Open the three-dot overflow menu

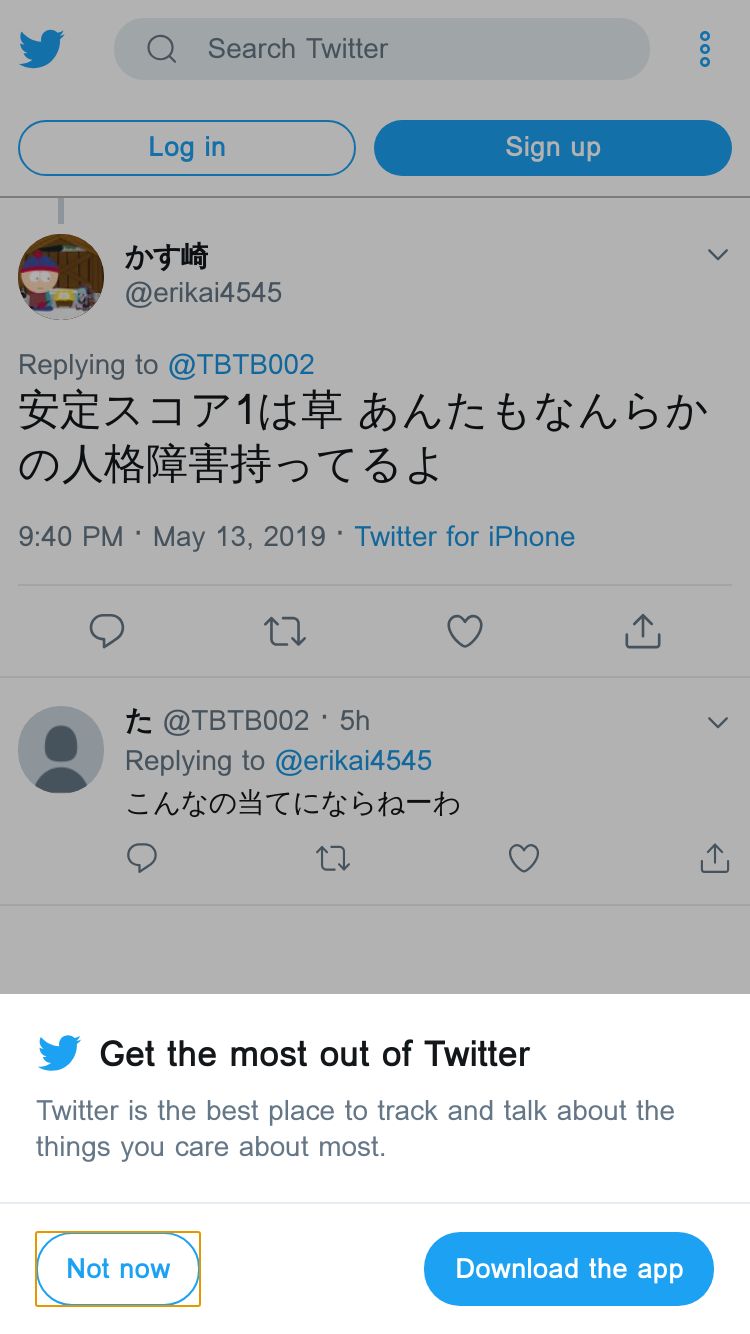(x=705, y=49)
